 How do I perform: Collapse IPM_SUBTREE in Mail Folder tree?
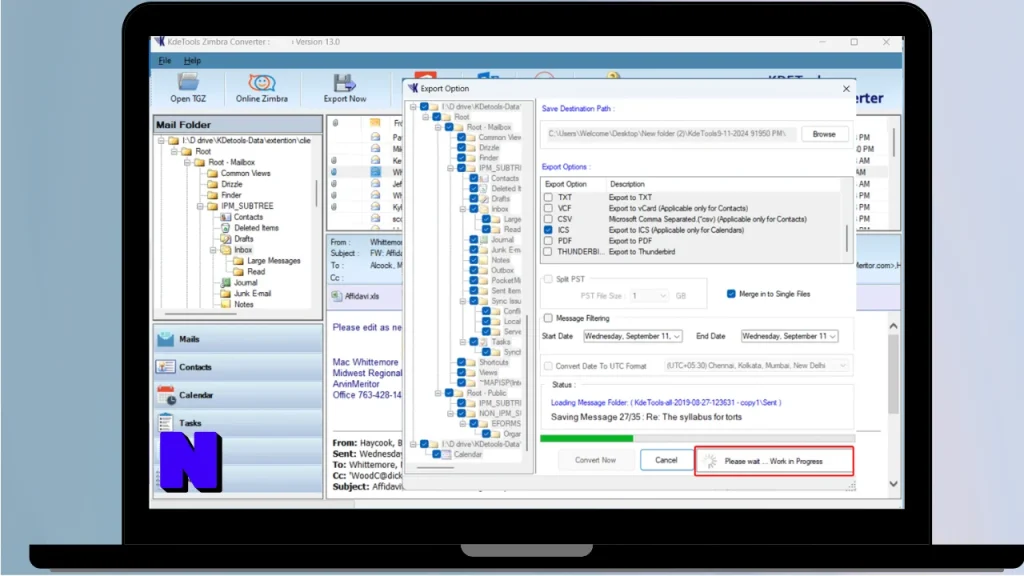click(x=200, y=206)
